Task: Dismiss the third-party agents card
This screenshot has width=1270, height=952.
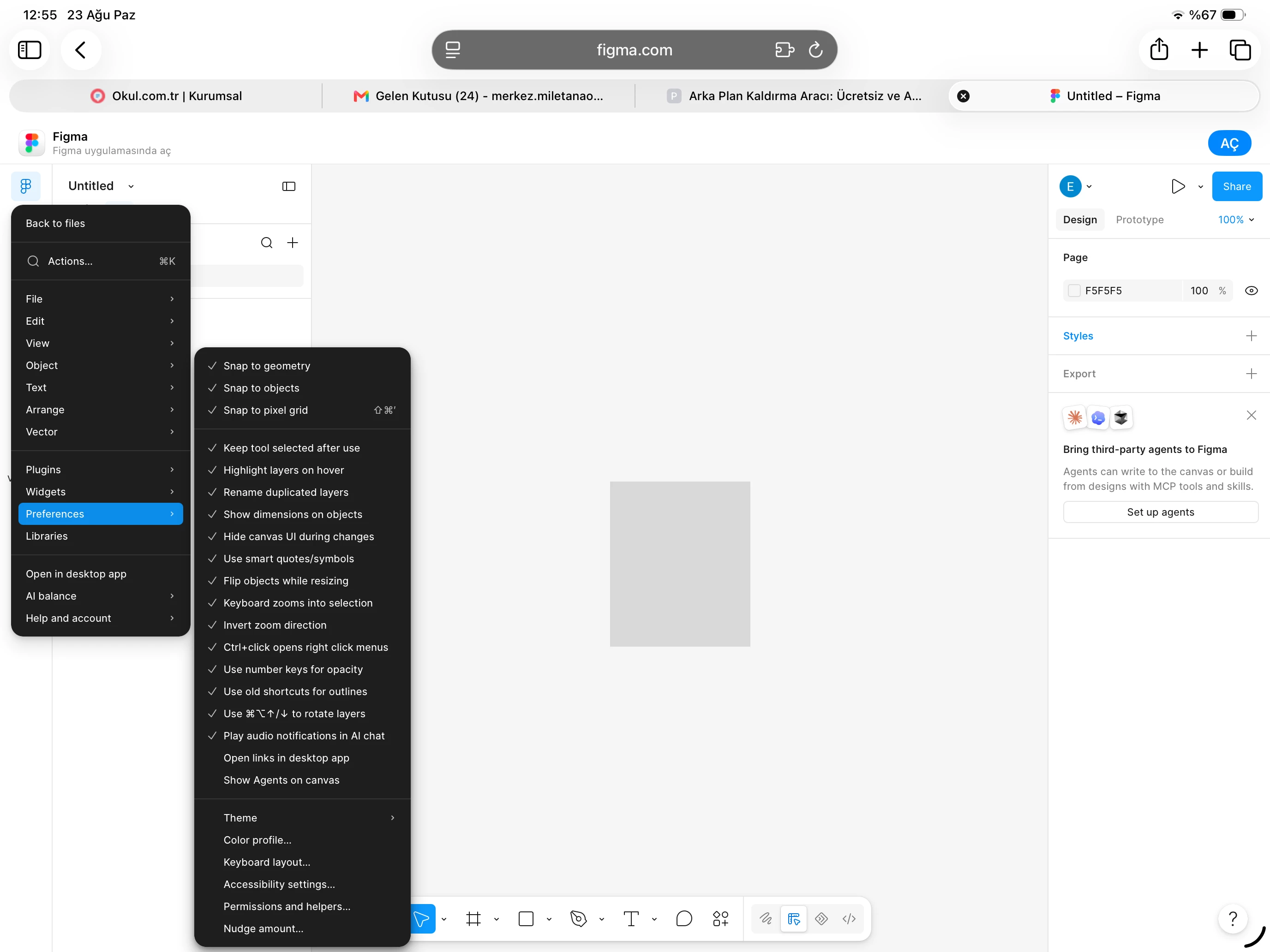Action: coord(1252,415)
